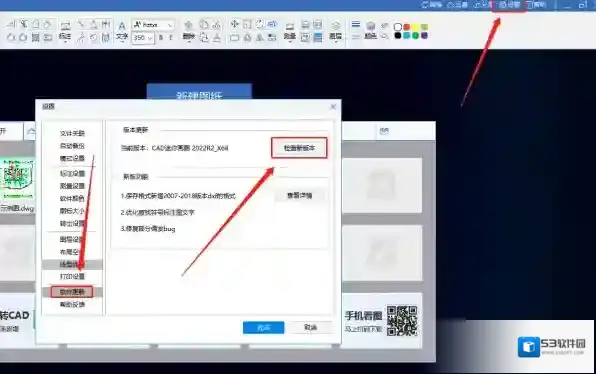Pick the yellow color swatch
This screenshot has width=596, height=374.
415,27
